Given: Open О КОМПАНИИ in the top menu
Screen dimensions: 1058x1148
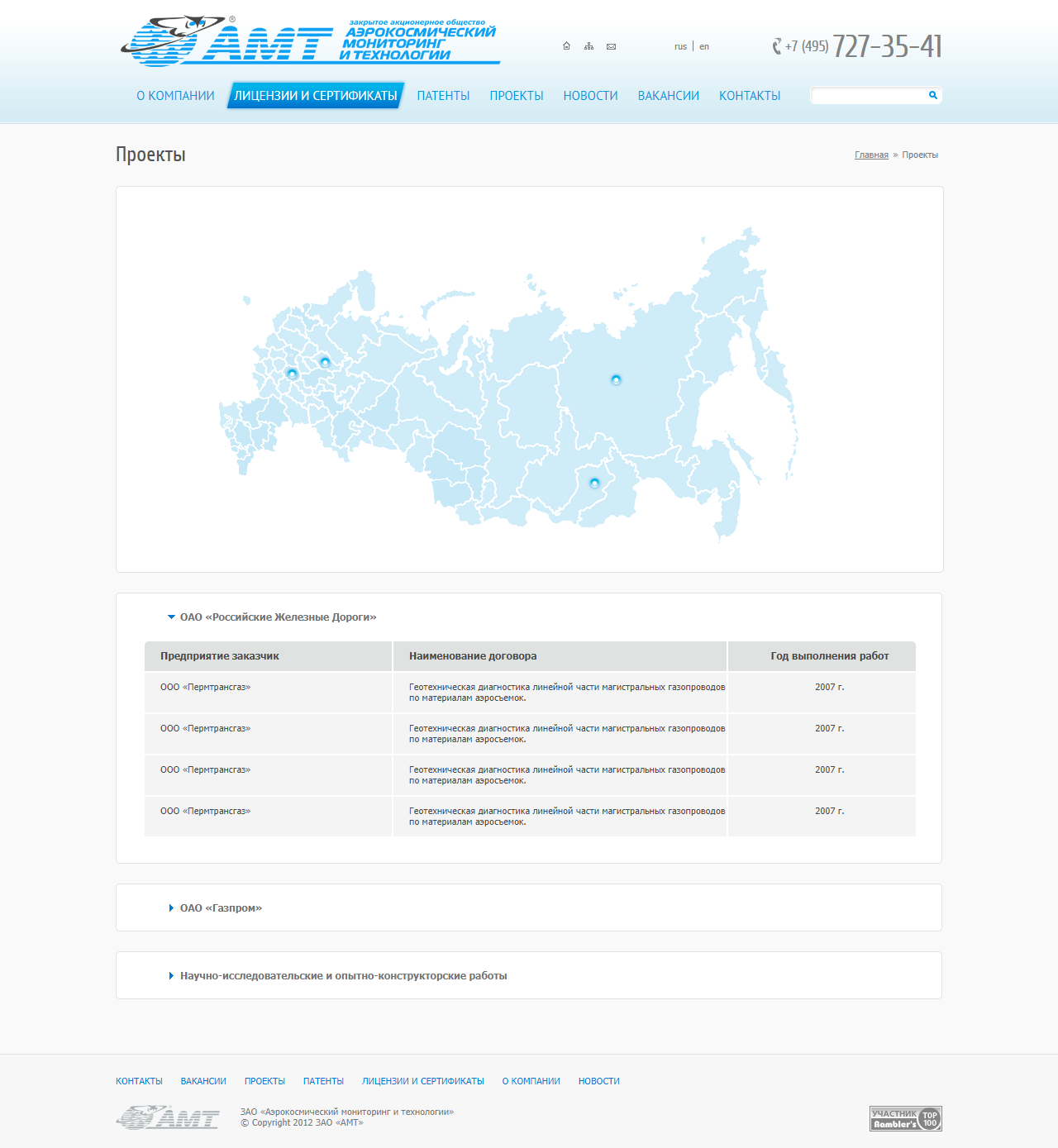Looking at the screenshot, I should coord(175,96).
